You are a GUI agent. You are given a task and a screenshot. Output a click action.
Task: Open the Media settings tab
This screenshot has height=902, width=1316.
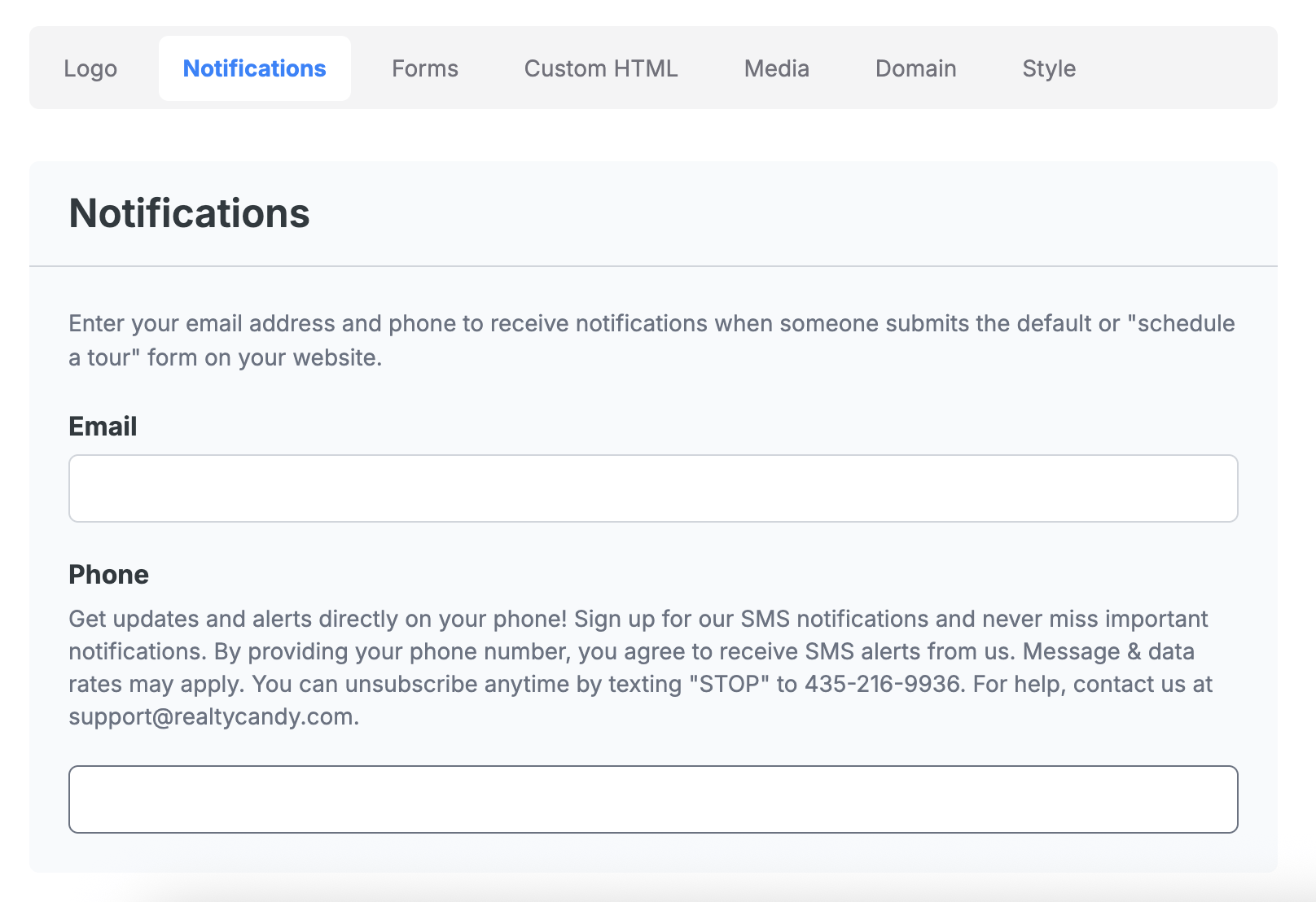[776, 68]
